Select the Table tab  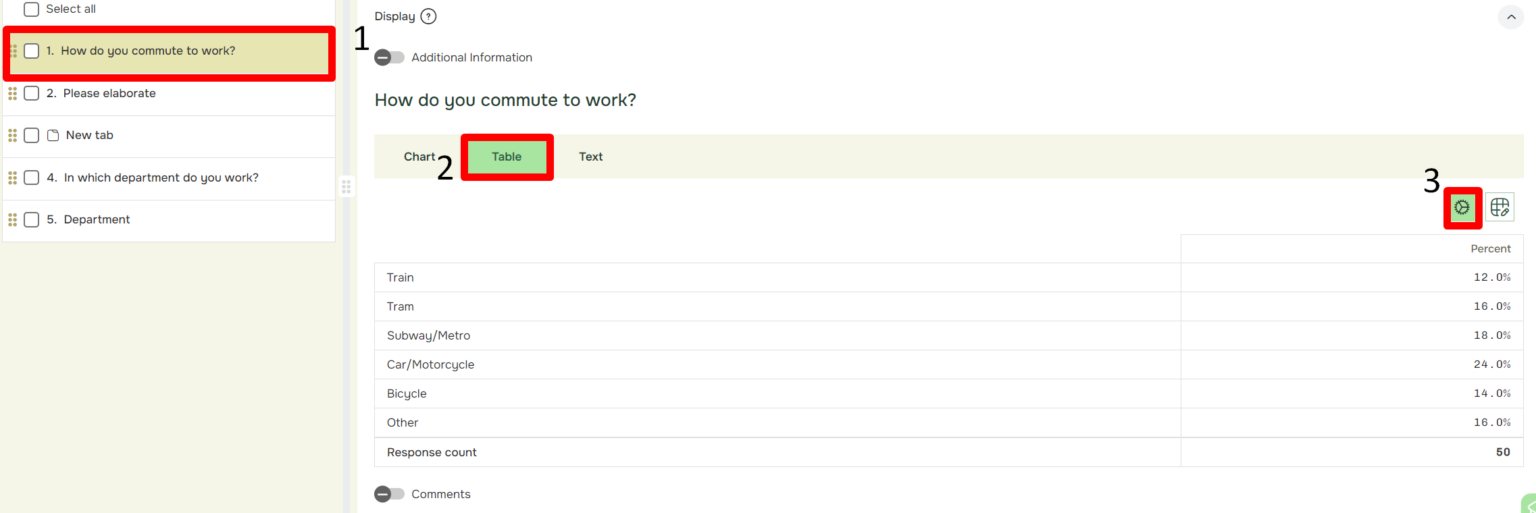(x=507, y=157)
